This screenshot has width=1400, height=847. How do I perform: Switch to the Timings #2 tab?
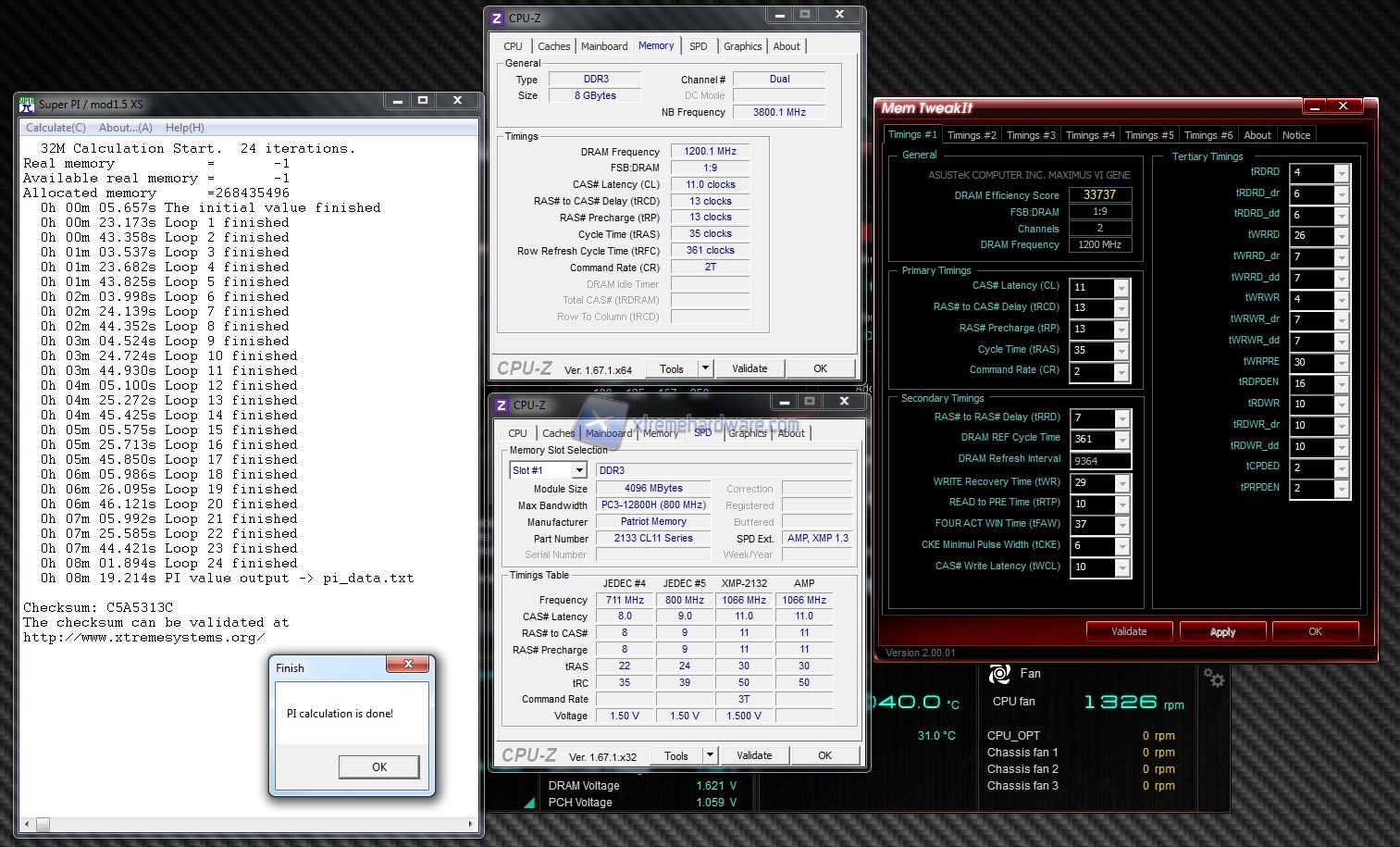pos(972,135)
